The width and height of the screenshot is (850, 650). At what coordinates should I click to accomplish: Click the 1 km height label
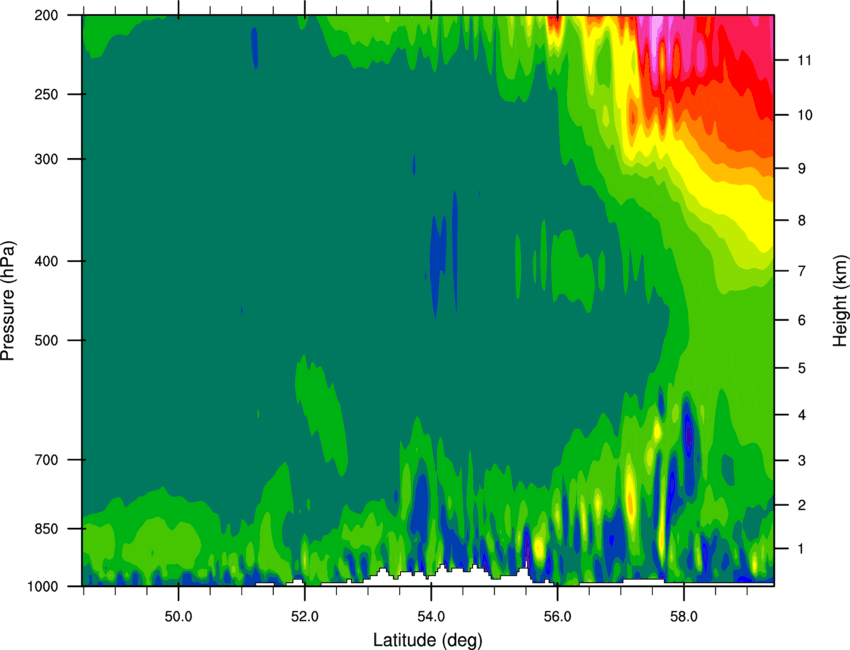(x=801, y=549)
